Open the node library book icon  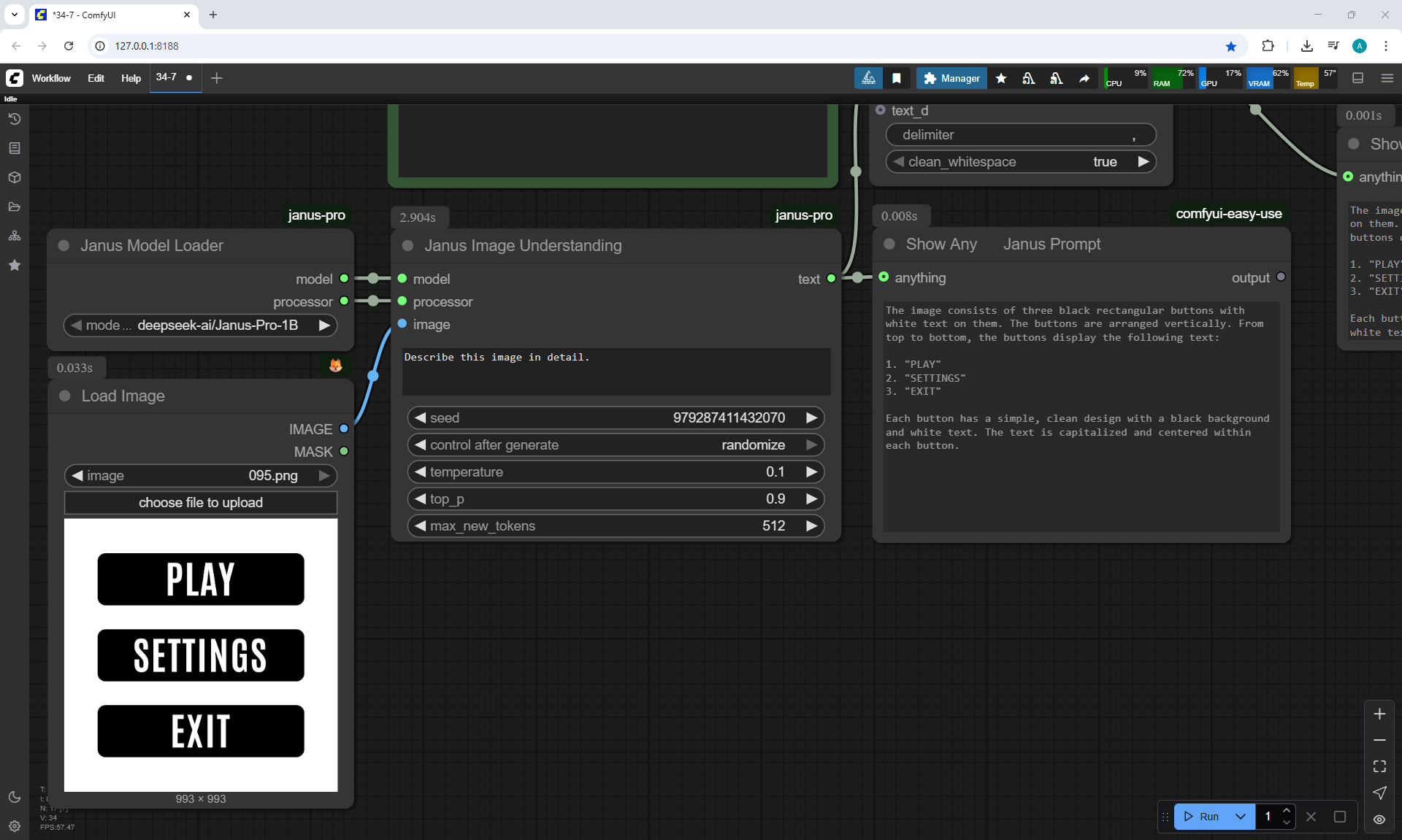[x=15, y=148]
